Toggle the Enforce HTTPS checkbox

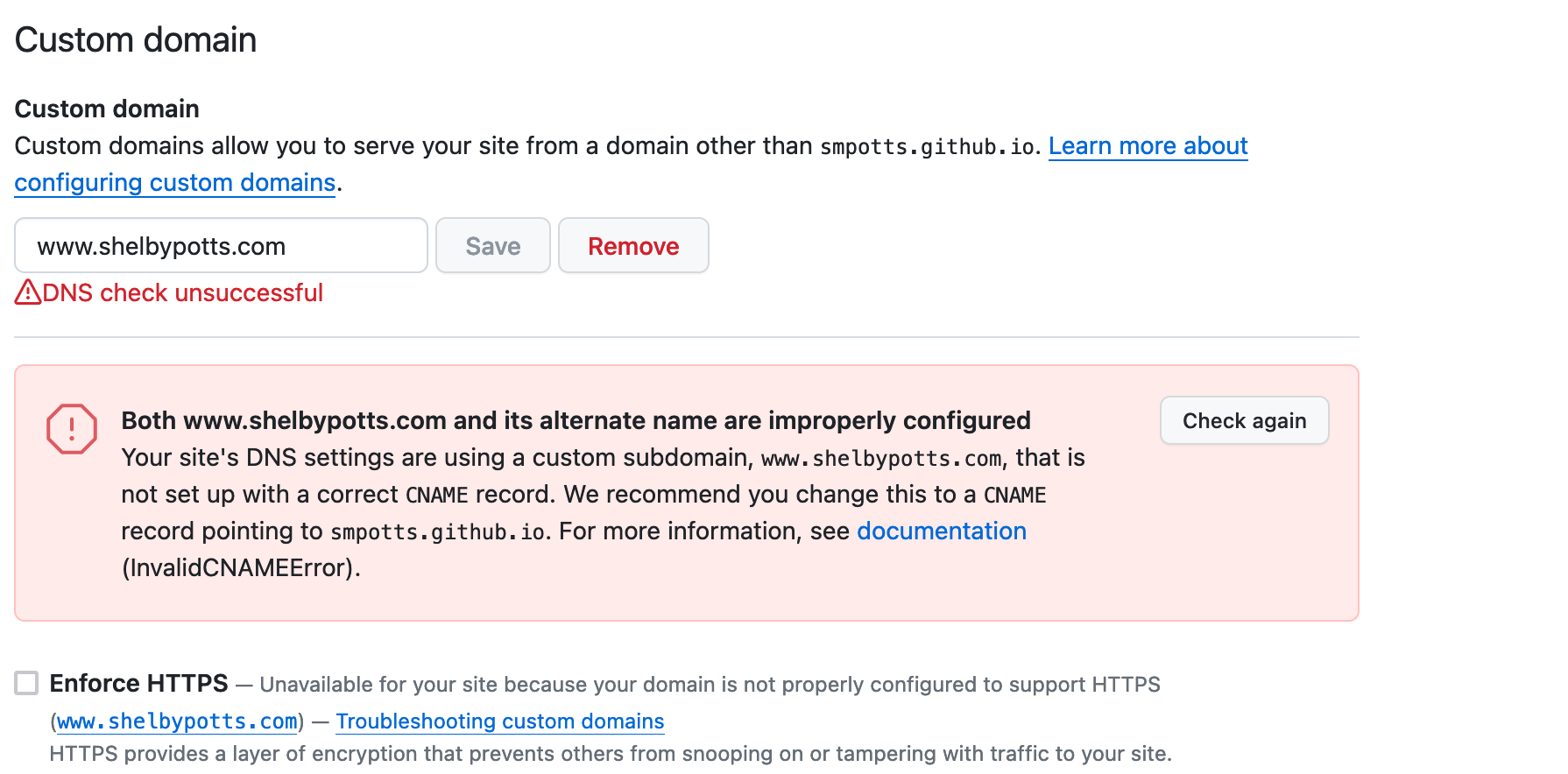[x=27, y=683]
